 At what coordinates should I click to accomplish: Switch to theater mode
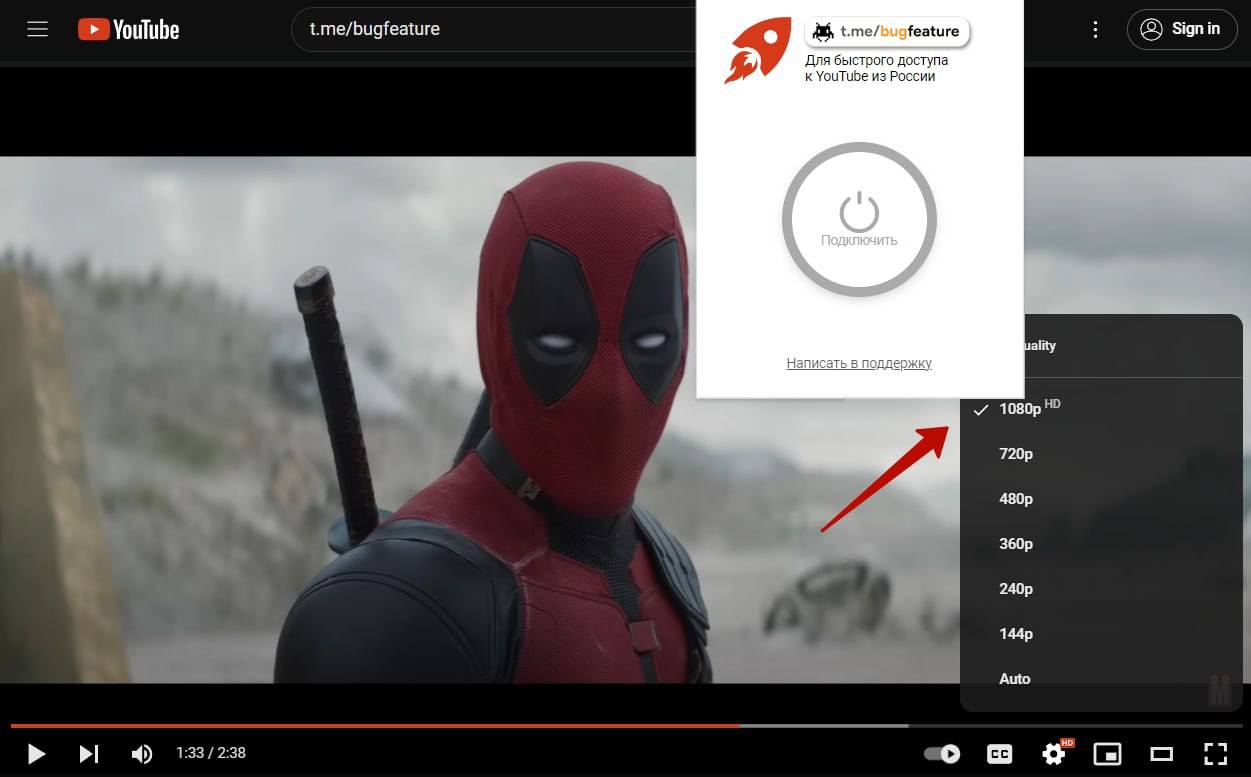(x=1161, y=753)
